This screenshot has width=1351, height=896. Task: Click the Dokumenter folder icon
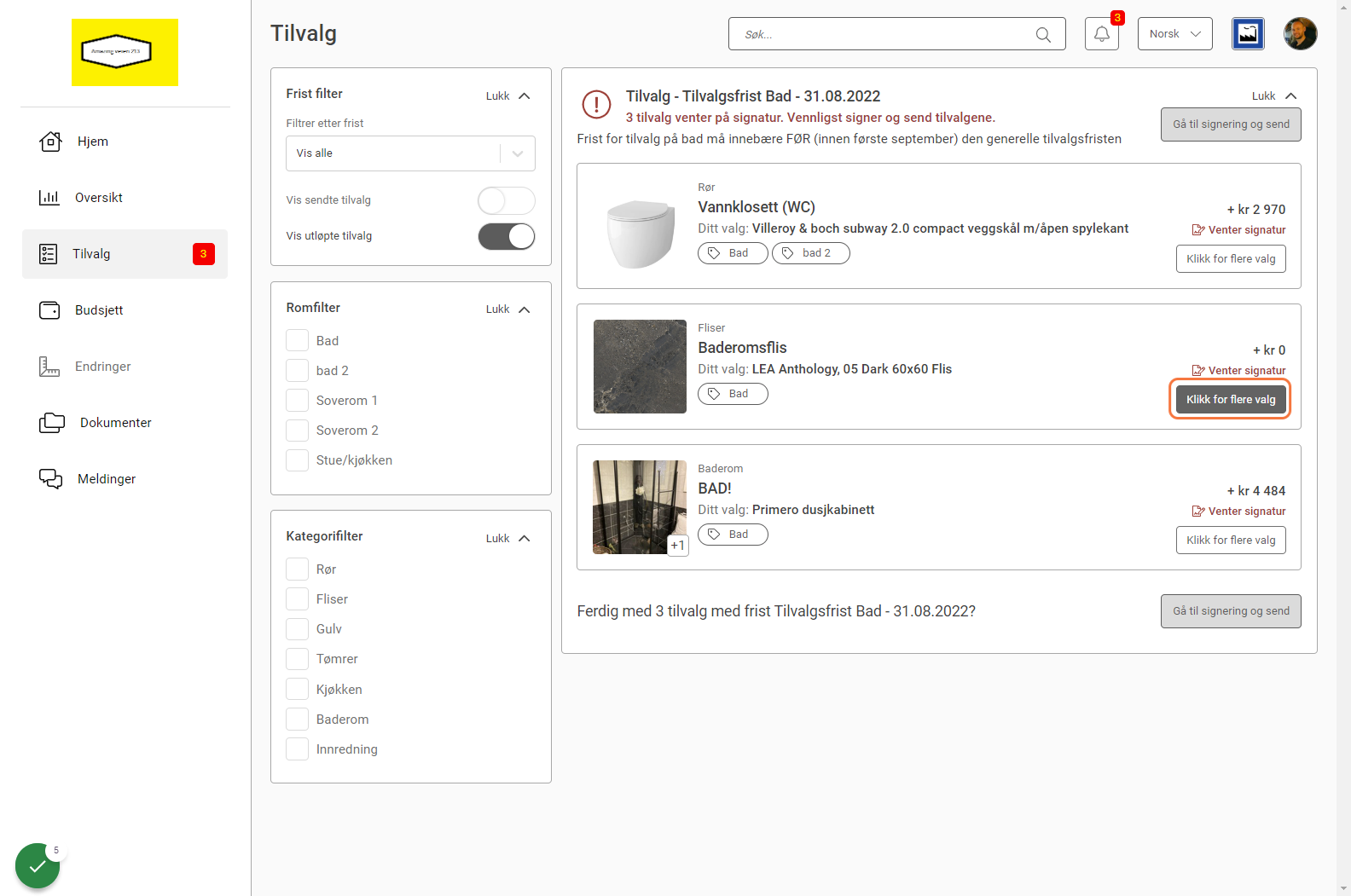pyautogui.click(x=52, y=423)
